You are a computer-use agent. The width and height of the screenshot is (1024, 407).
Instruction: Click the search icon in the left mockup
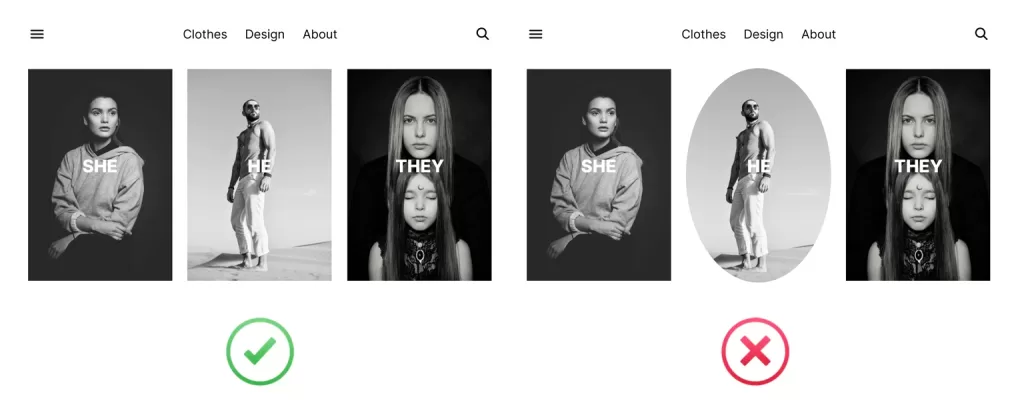coord(483,34)
